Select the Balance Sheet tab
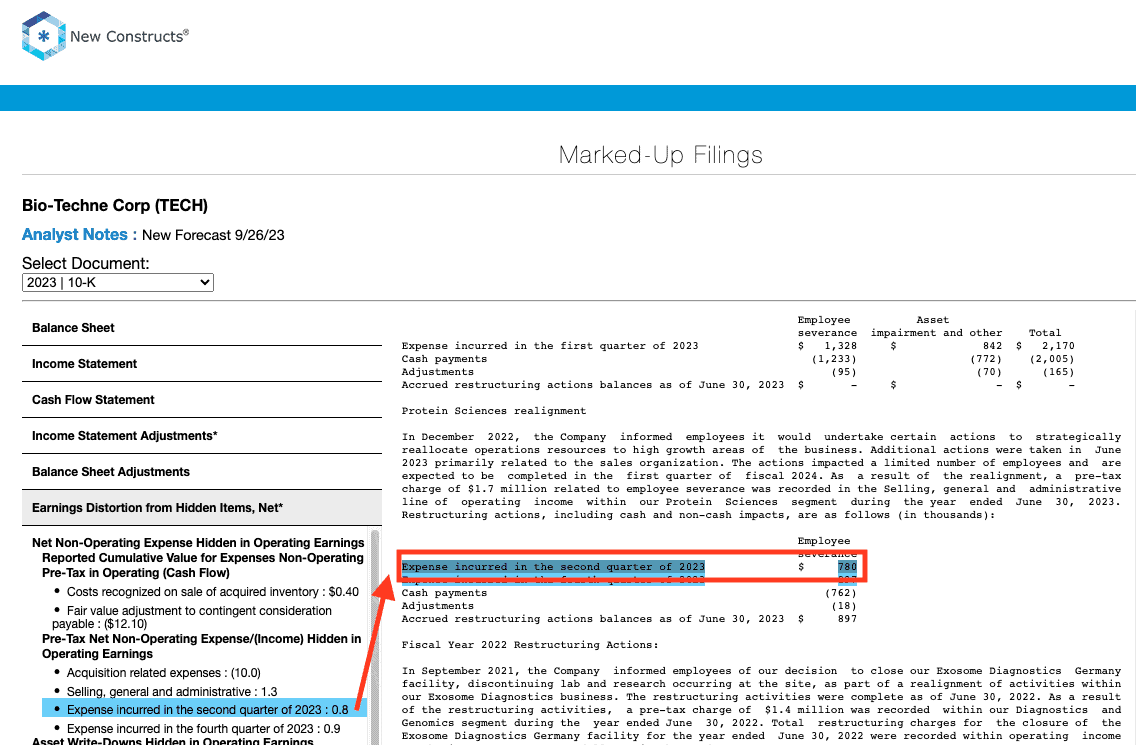The image size is (1136, 745). point(202,328)
